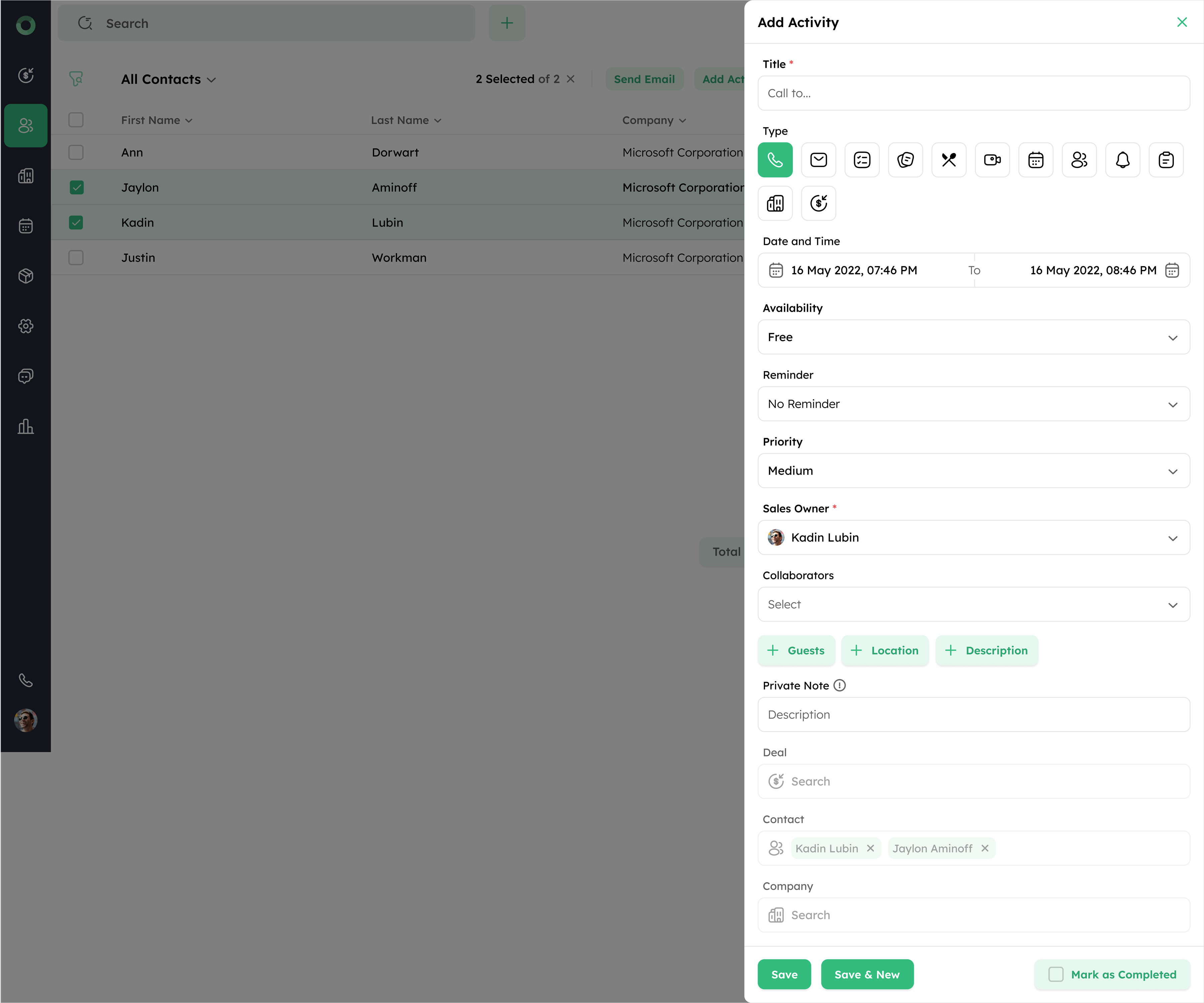Open Companies in the left sidebar

pyautogui.click(x=26, y=176)
